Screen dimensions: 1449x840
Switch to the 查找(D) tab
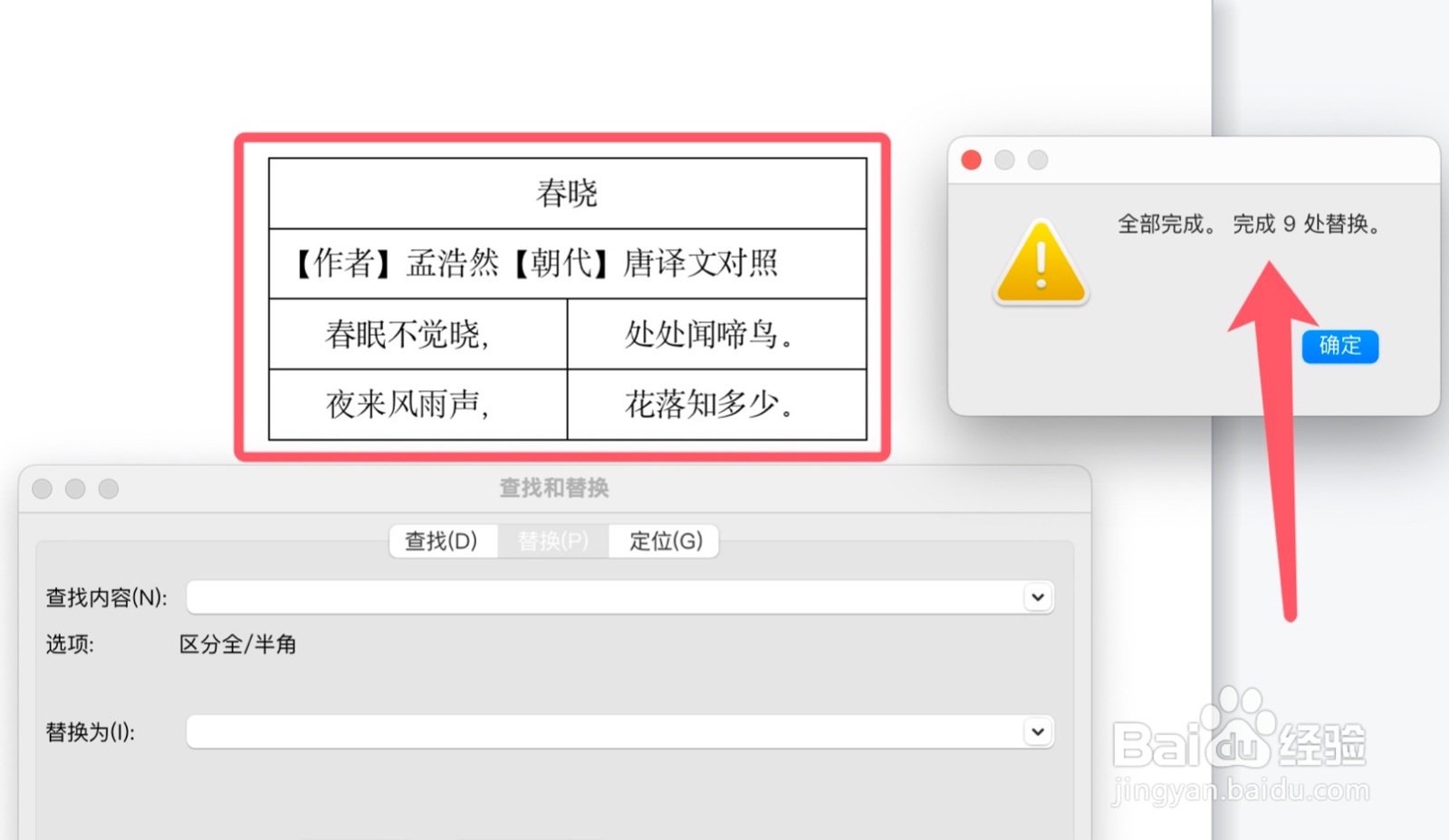point(442,540)
